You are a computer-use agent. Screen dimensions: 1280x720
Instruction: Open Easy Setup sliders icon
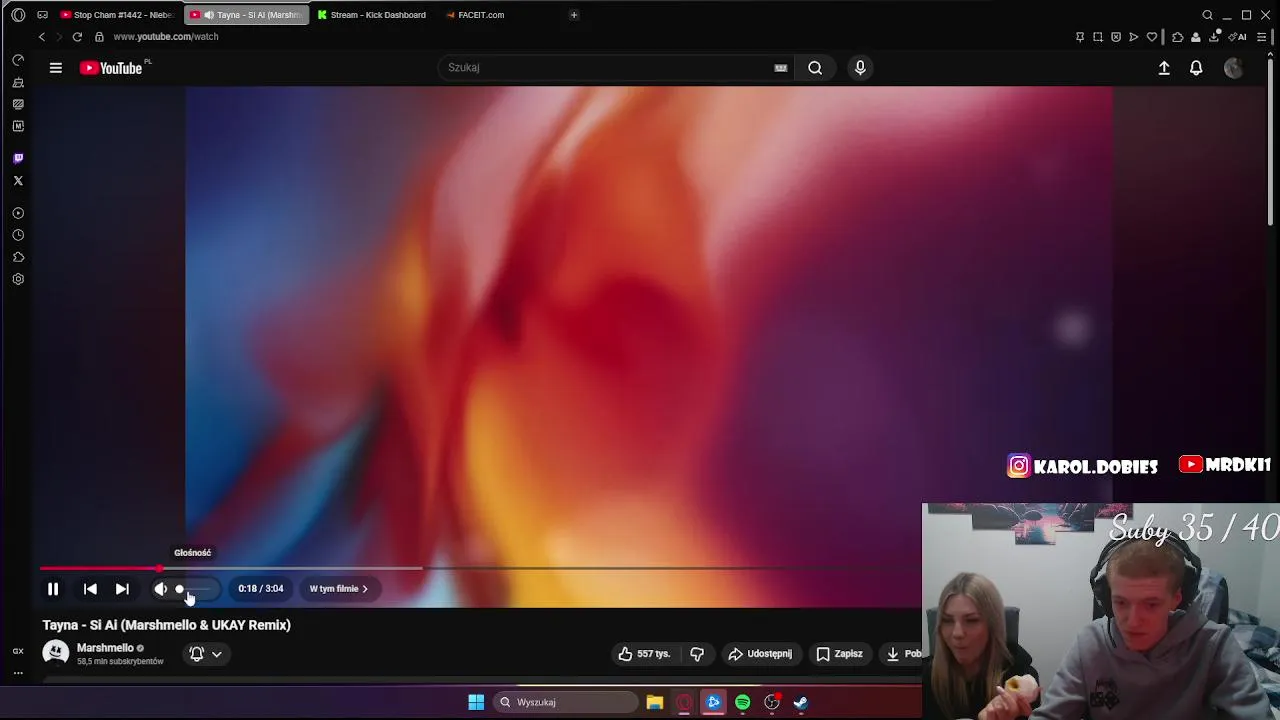point(1261,37)
